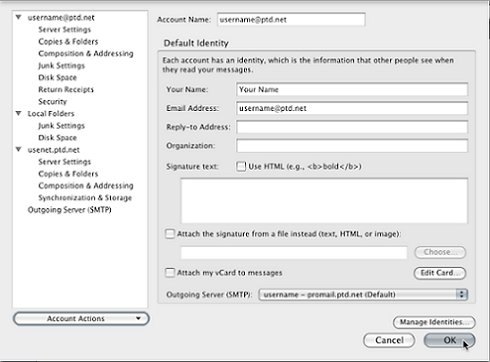Image resolution: width=490 pixels, height=362 pixels.
Task: Select usenet.ptd.net account in the tree
Action: [x=53, y=150]
